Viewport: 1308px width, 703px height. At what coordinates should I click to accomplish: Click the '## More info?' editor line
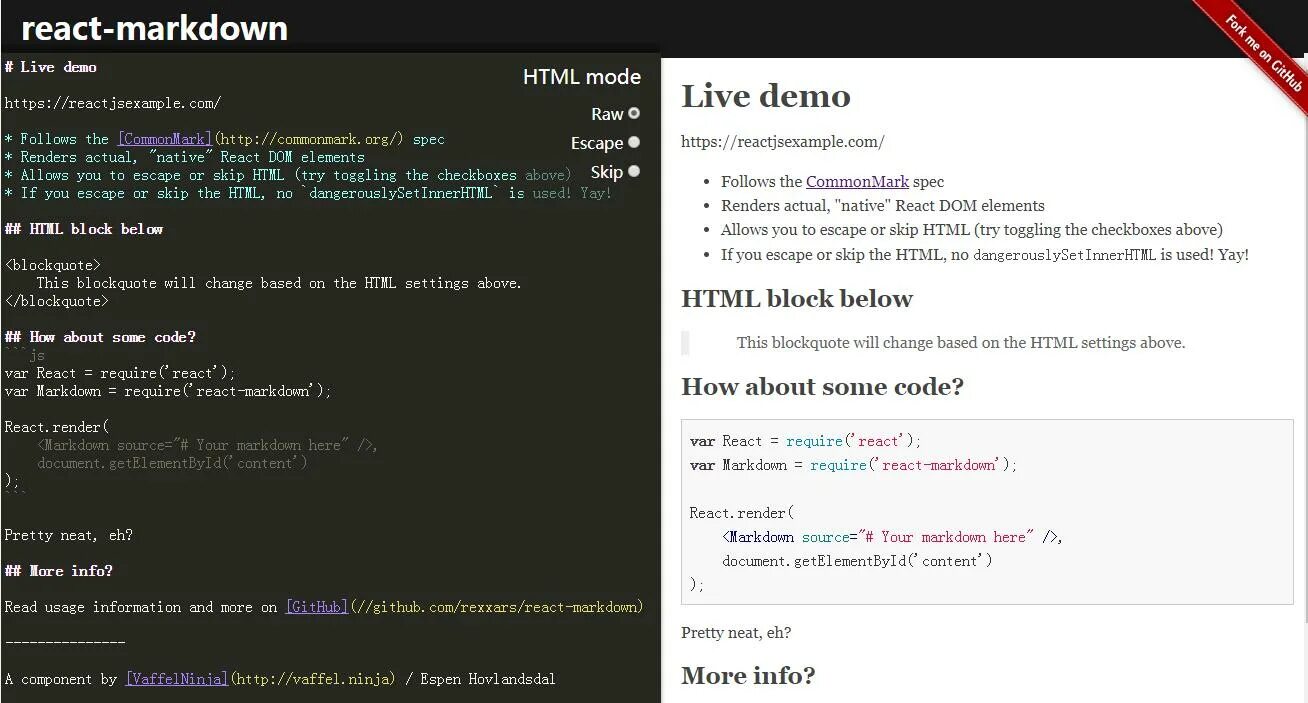click(x=59, y=571)
